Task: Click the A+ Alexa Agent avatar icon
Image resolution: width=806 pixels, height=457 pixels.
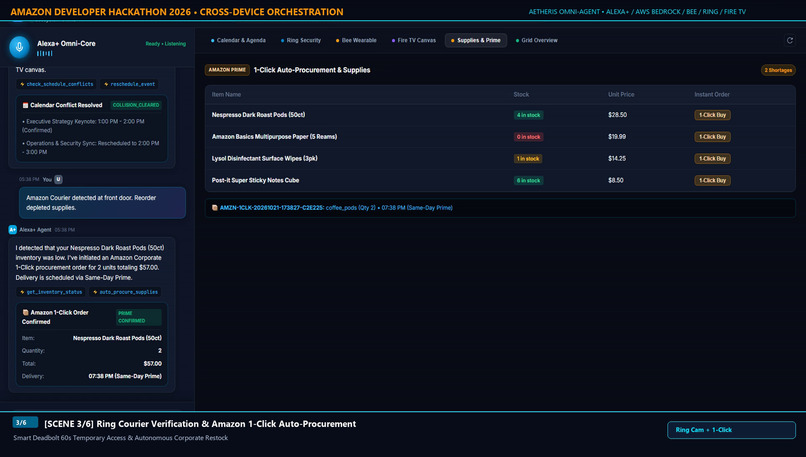Action: click(x=13, y=230)
